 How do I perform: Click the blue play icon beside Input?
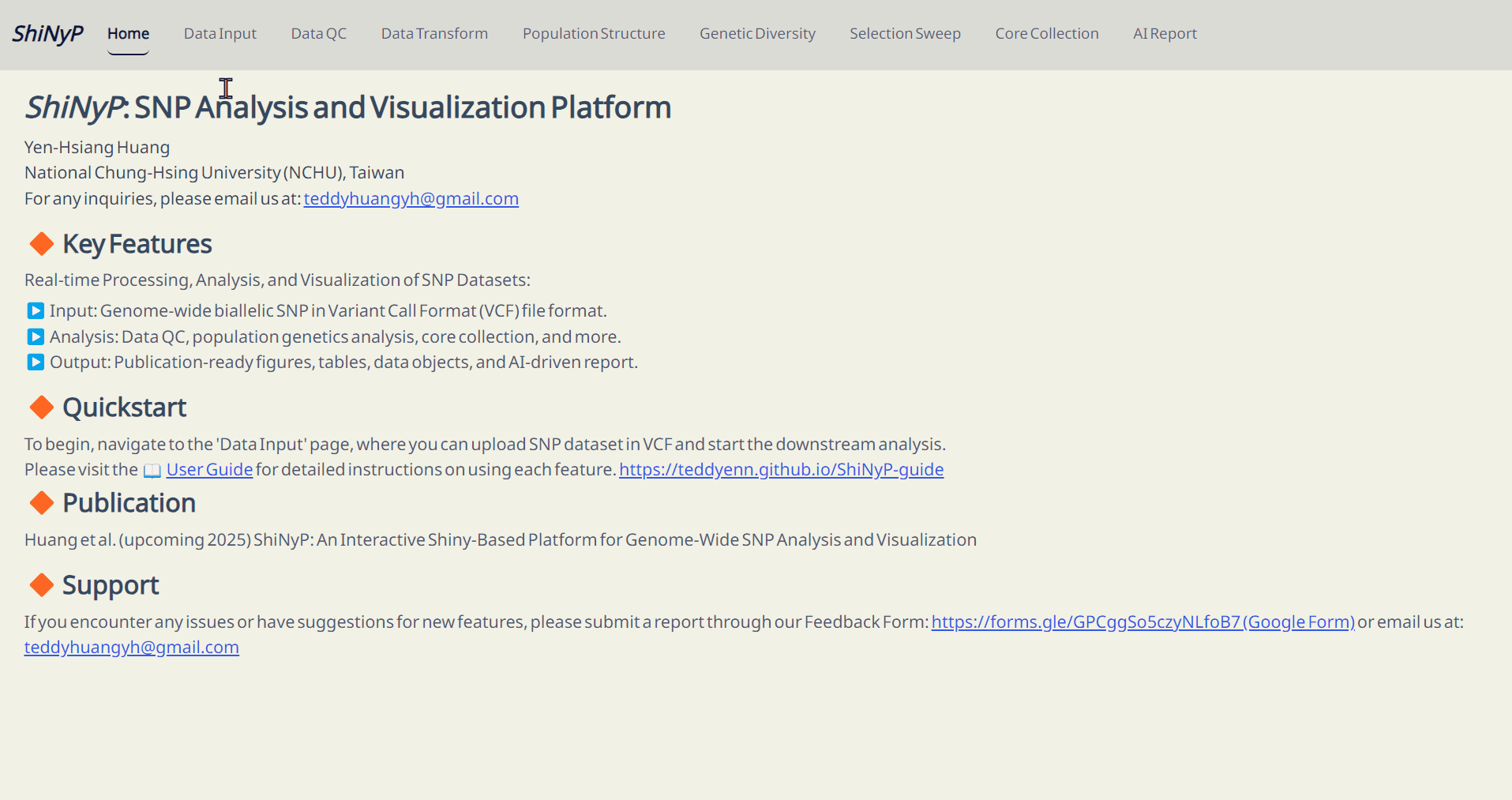(36, 310)
